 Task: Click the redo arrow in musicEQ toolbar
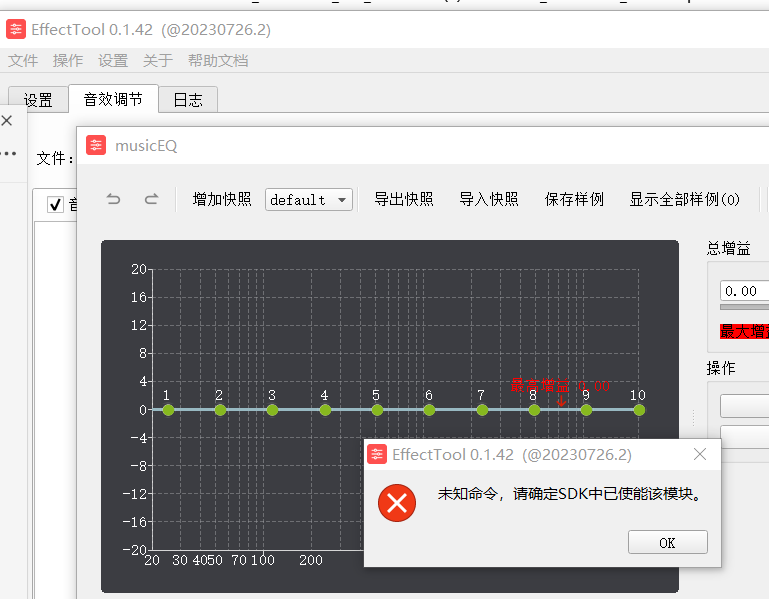152,199
